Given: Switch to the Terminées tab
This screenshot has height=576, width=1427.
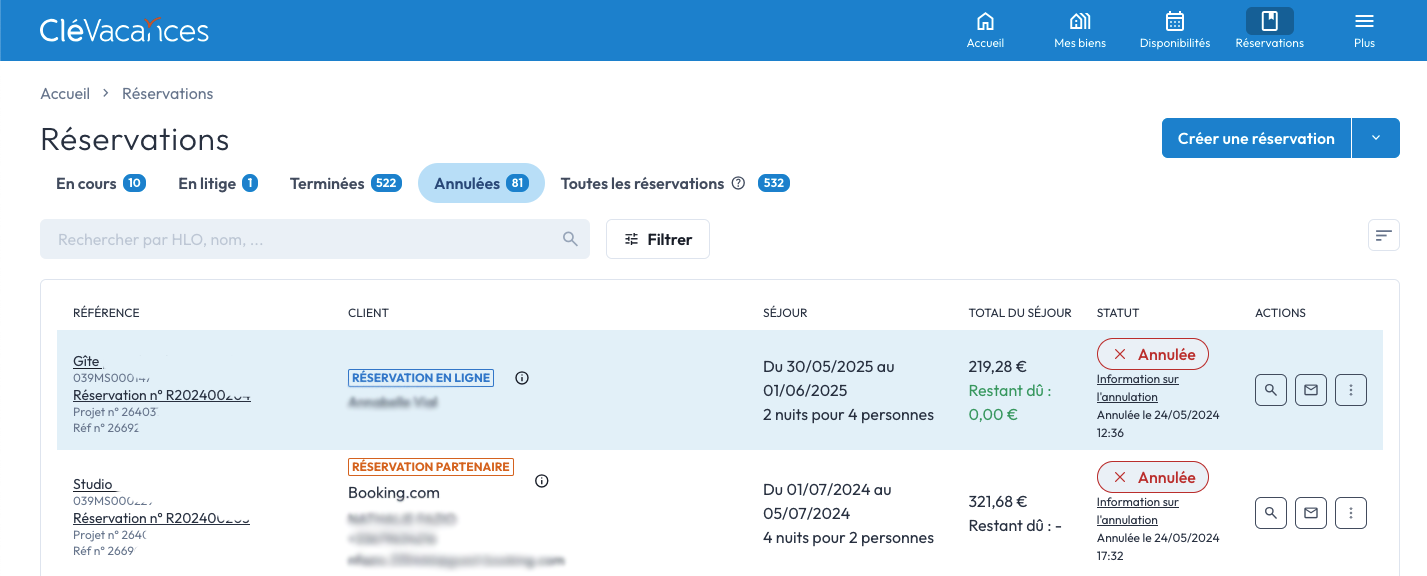Looking at the screenshot, I should (344, 184).
